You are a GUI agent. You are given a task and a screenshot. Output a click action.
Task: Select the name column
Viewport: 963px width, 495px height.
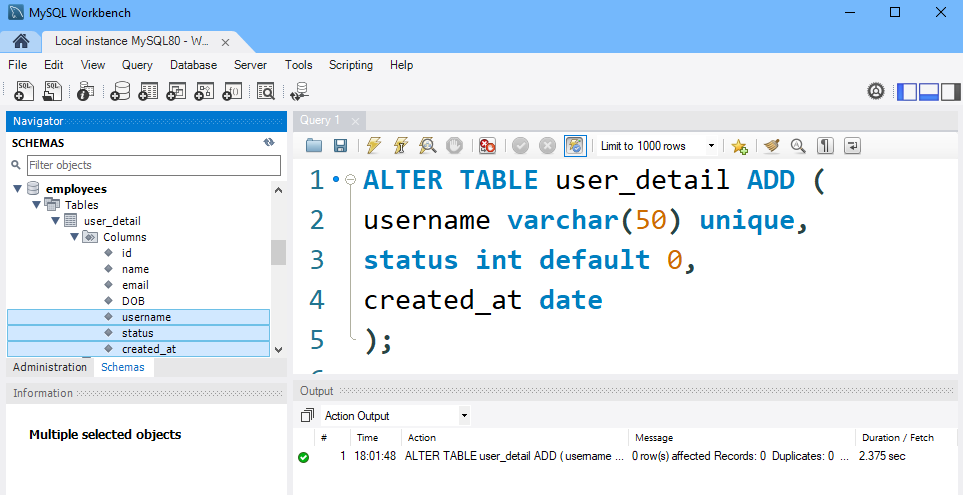135,269
